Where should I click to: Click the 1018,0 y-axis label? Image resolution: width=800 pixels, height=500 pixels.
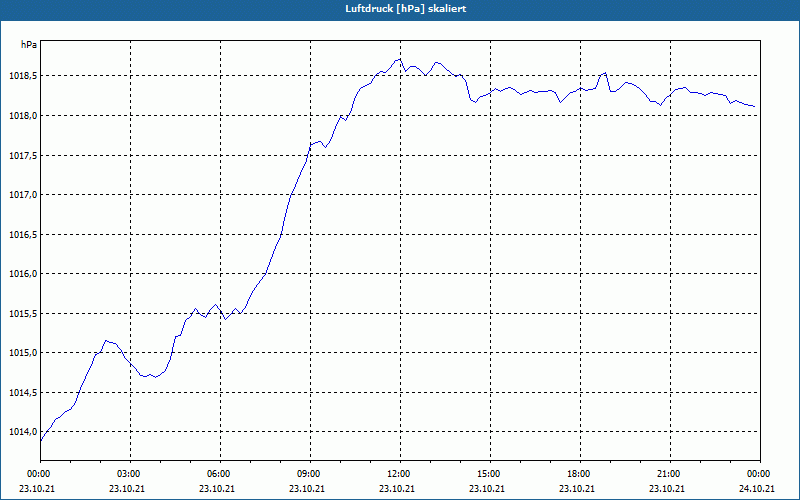pos(21,116)
